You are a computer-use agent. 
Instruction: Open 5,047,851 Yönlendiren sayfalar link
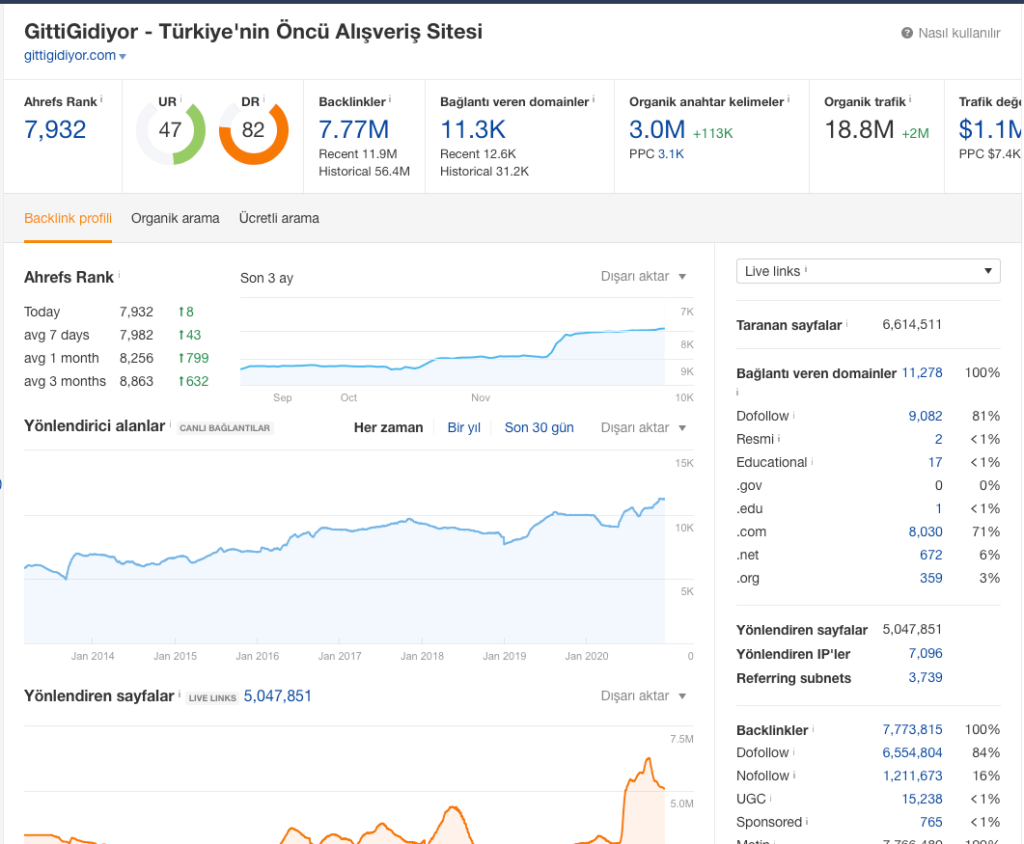(x=278, y=696)
